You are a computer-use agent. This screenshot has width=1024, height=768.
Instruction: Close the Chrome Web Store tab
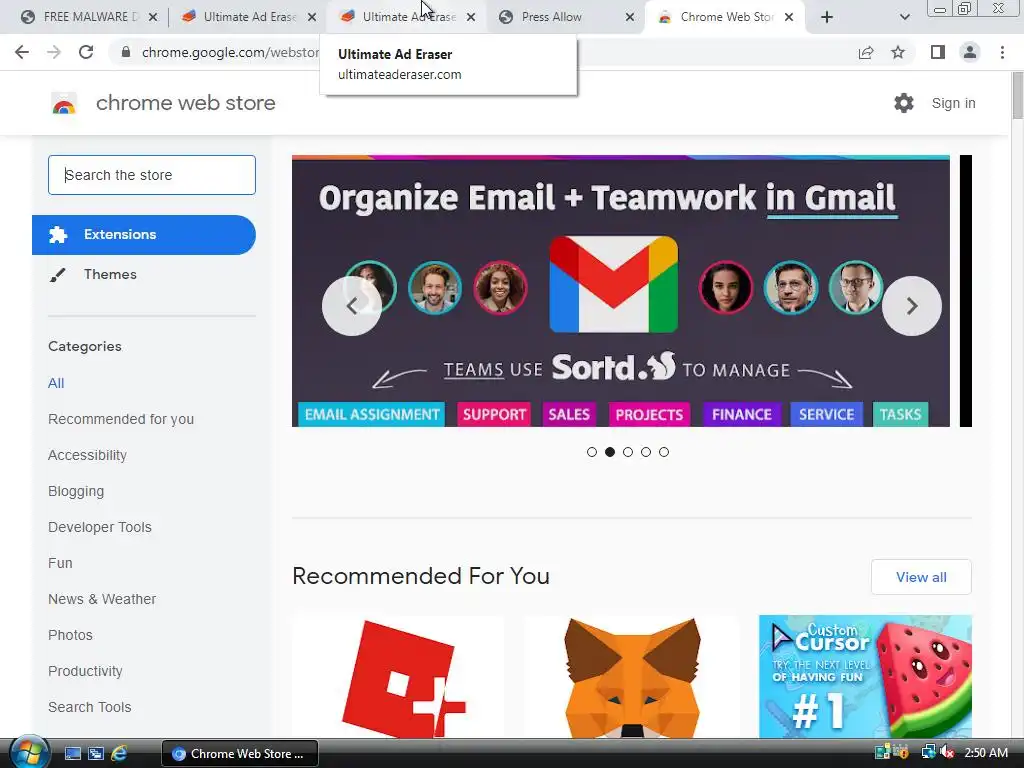(x=789, y=17)
